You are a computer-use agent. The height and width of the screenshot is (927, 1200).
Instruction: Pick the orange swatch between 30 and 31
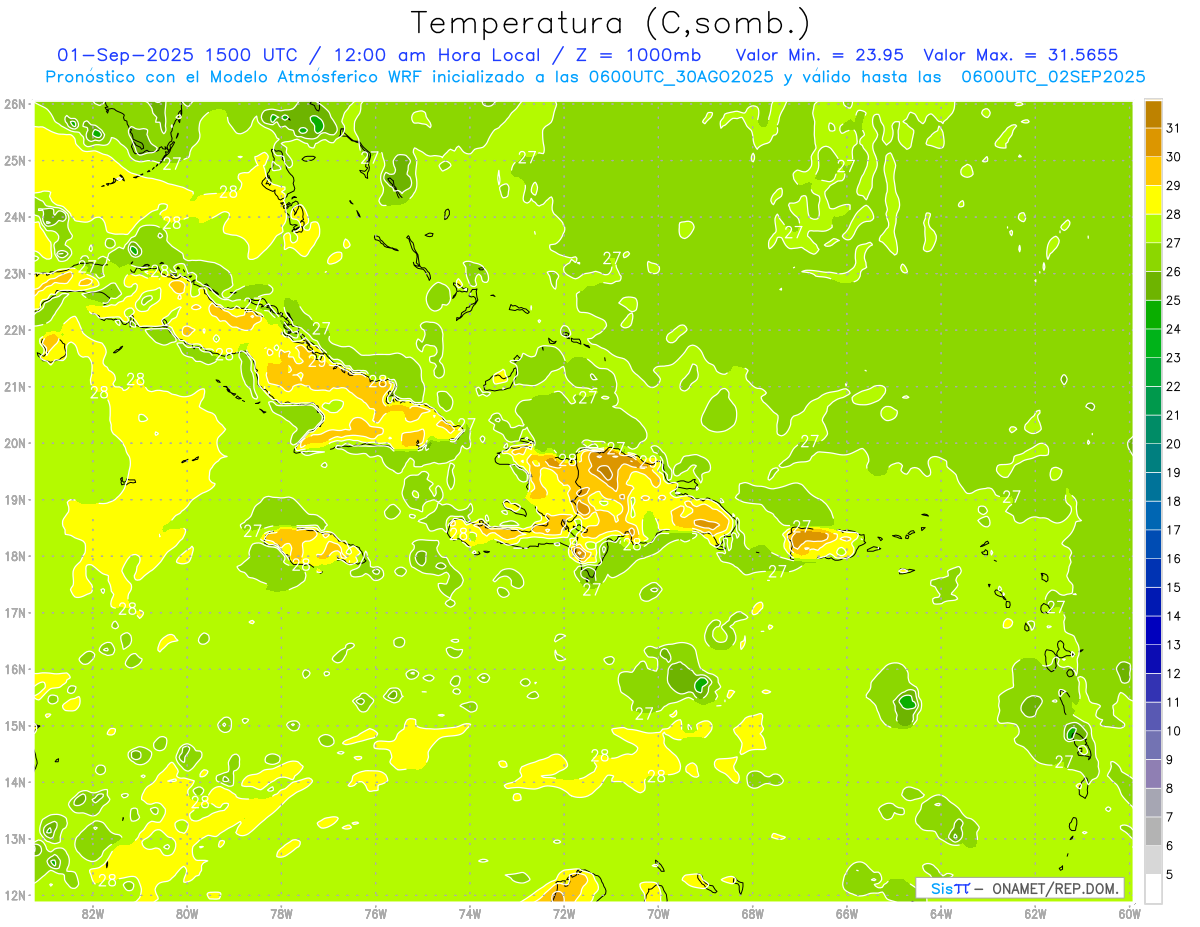point(1153,142)
